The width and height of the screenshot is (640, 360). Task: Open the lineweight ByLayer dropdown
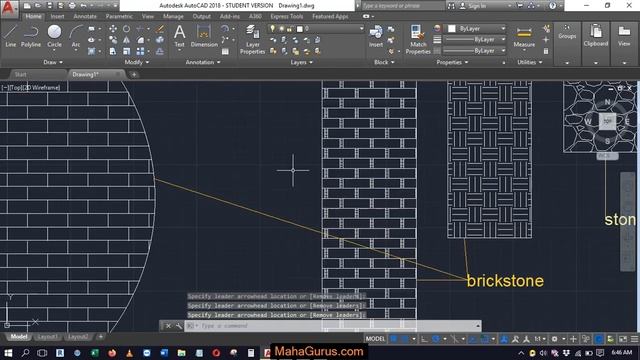[475, 40]
